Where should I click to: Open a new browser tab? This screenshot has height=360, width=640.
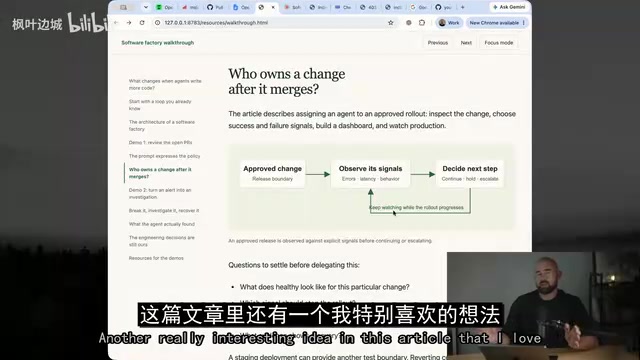tap(462, 7)
